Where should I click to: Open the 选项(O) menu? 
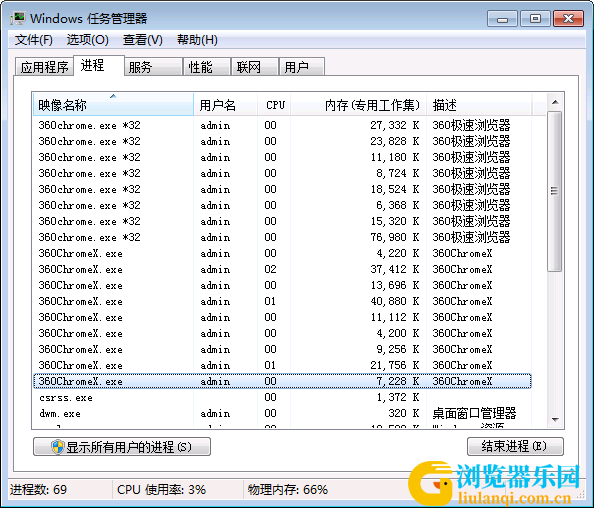(88, 40)
